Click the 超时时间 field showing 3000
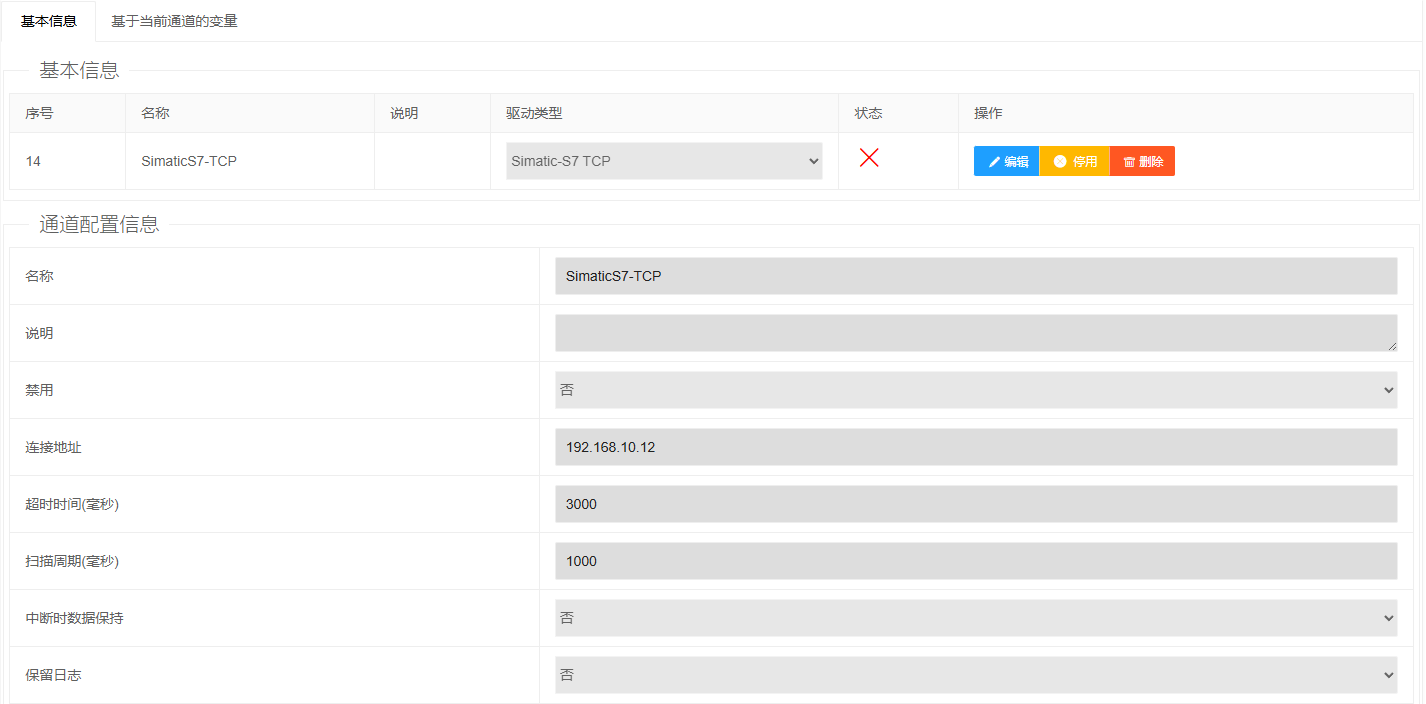The image size is (1426, 704). [x=975, y=504]
